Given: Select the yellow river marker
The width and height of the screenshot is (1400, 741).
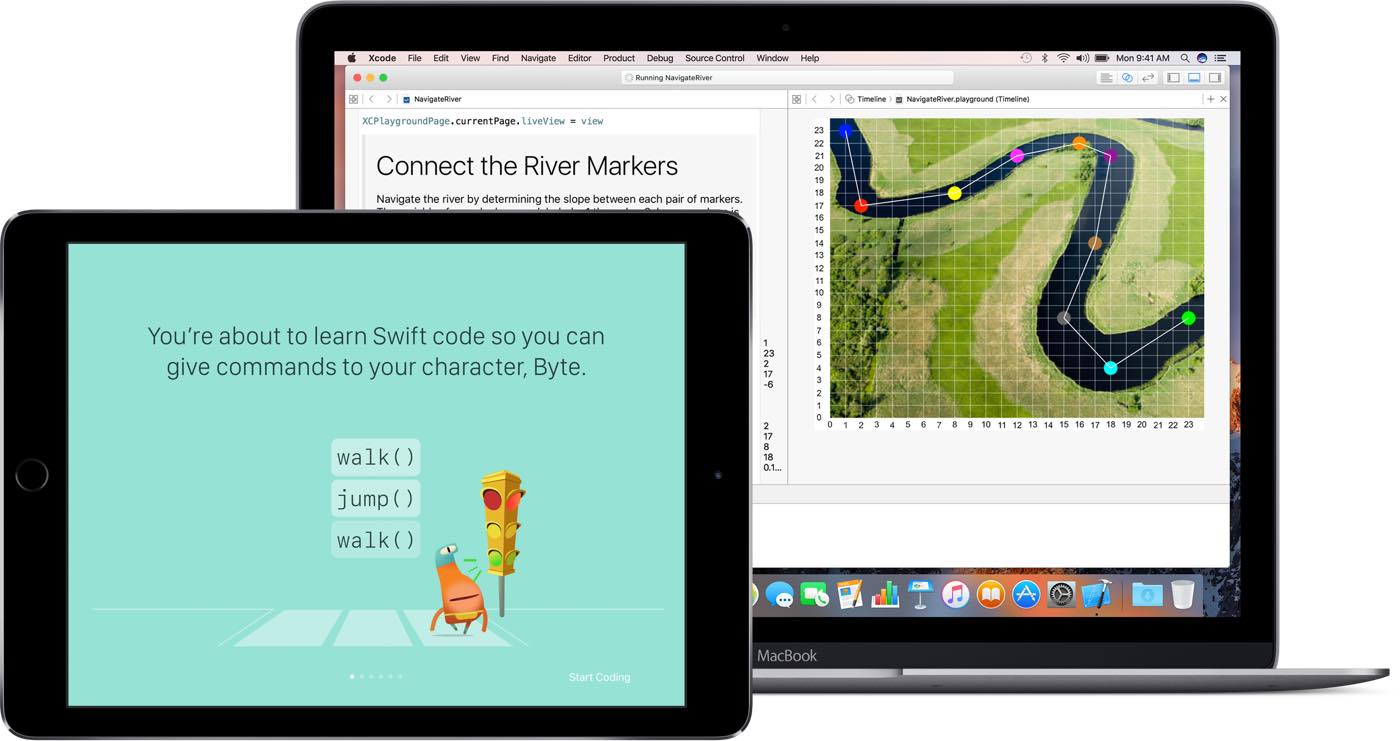Looking at the screenshot, I should 955,193.
